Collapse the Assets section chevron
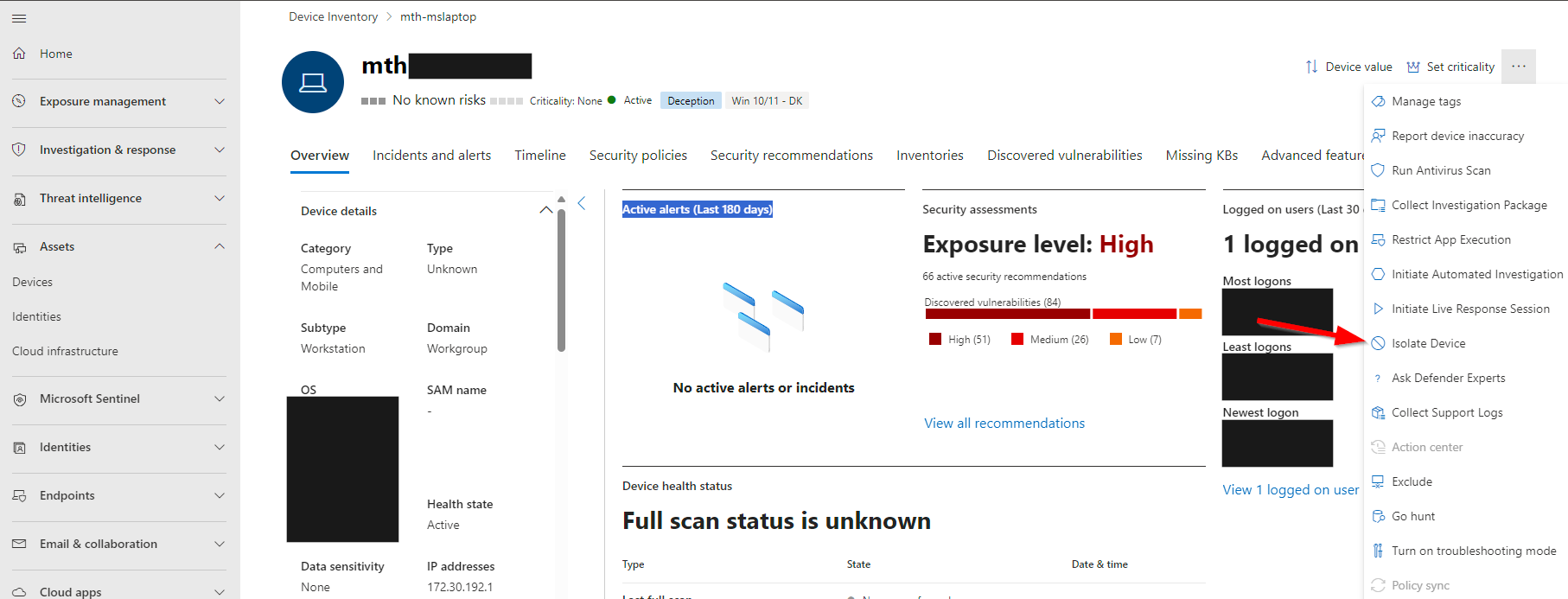Screen dimensions: 1568x599 (220, 246)
